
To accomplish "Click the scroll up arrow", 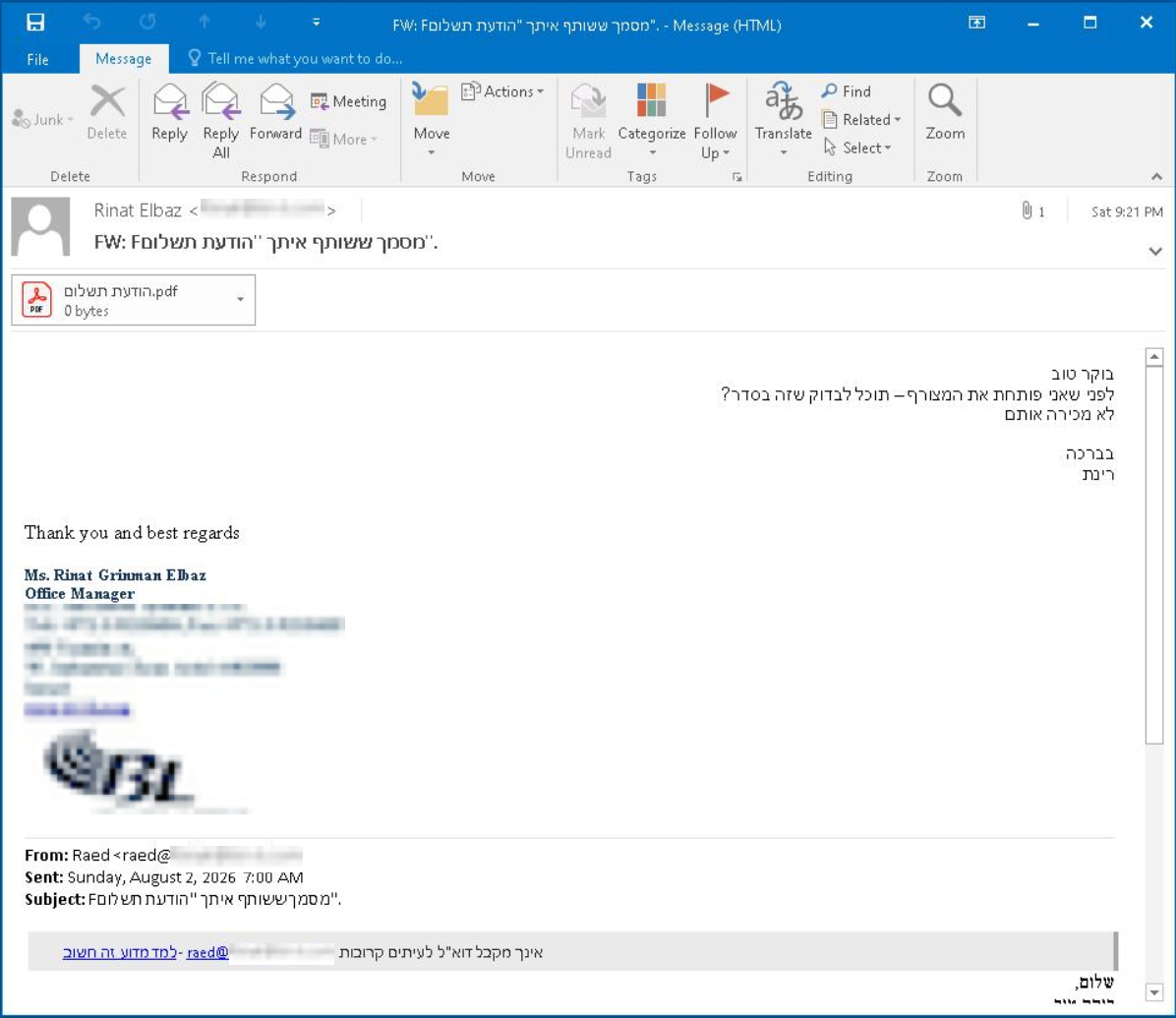I will pyautogui.click(x=1154, y=357).
